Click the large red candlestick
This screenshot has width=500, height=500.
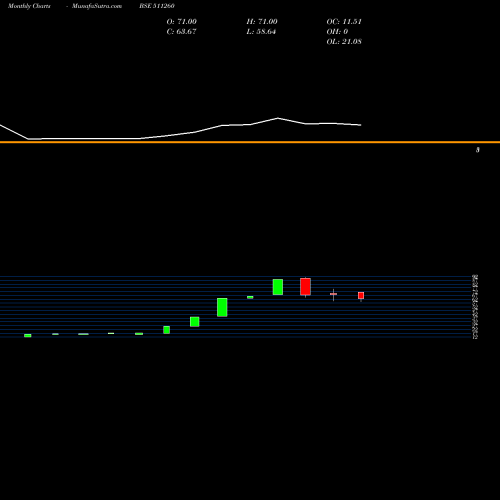pyautogui.click(x=305, y=287)
